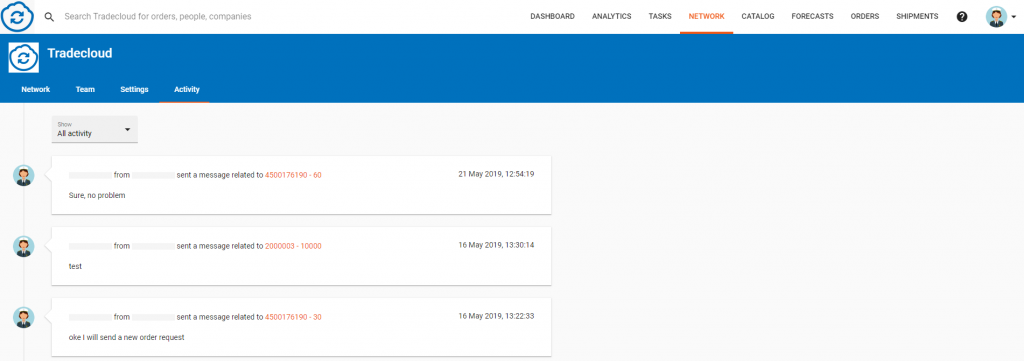This screenshot has height=361, width=1024.
Task: Open the help question mark icon
Action: click(x=962, y=17)
